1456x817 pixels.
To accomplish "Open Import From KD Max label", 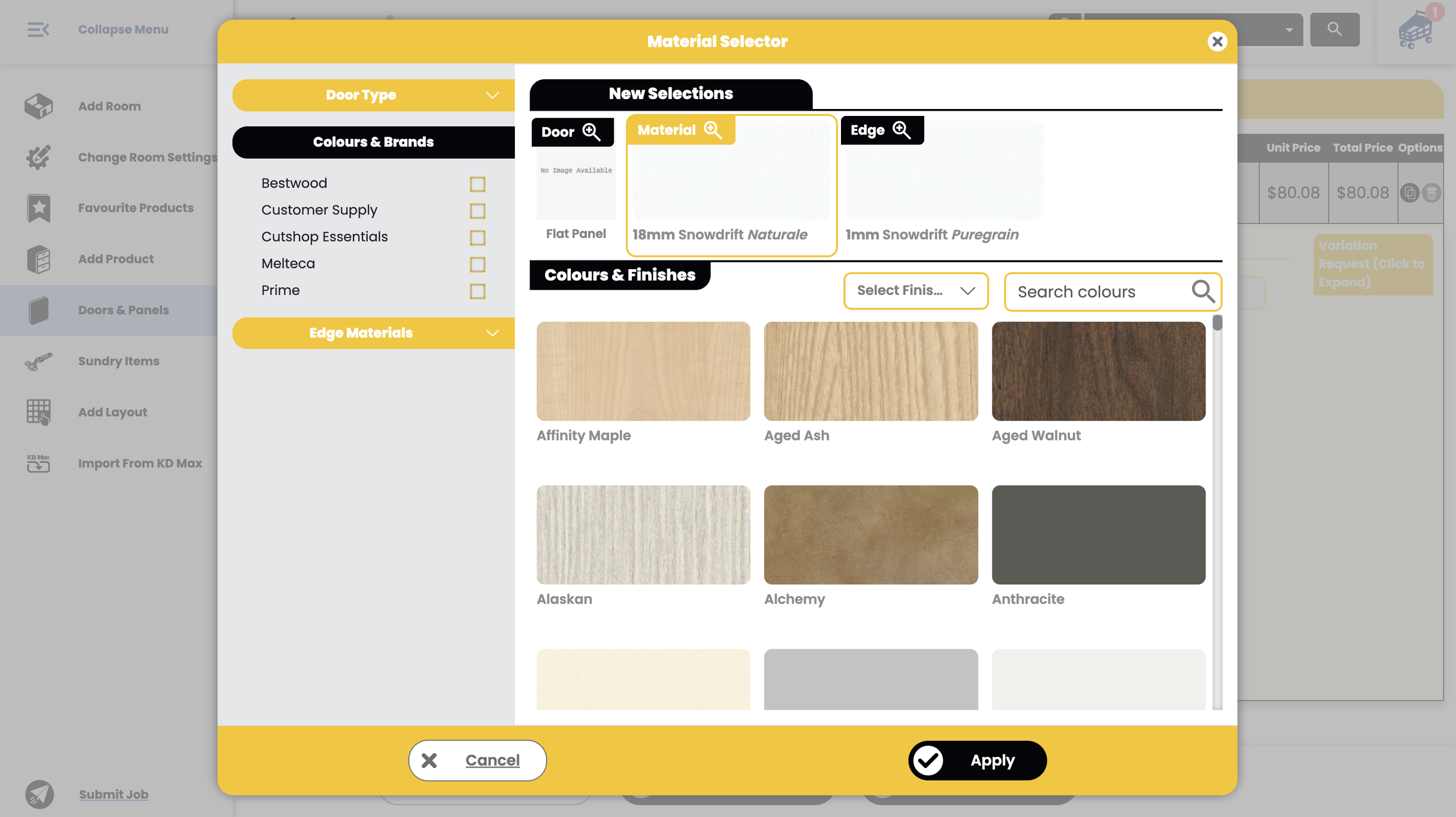I will coord(140,463).
